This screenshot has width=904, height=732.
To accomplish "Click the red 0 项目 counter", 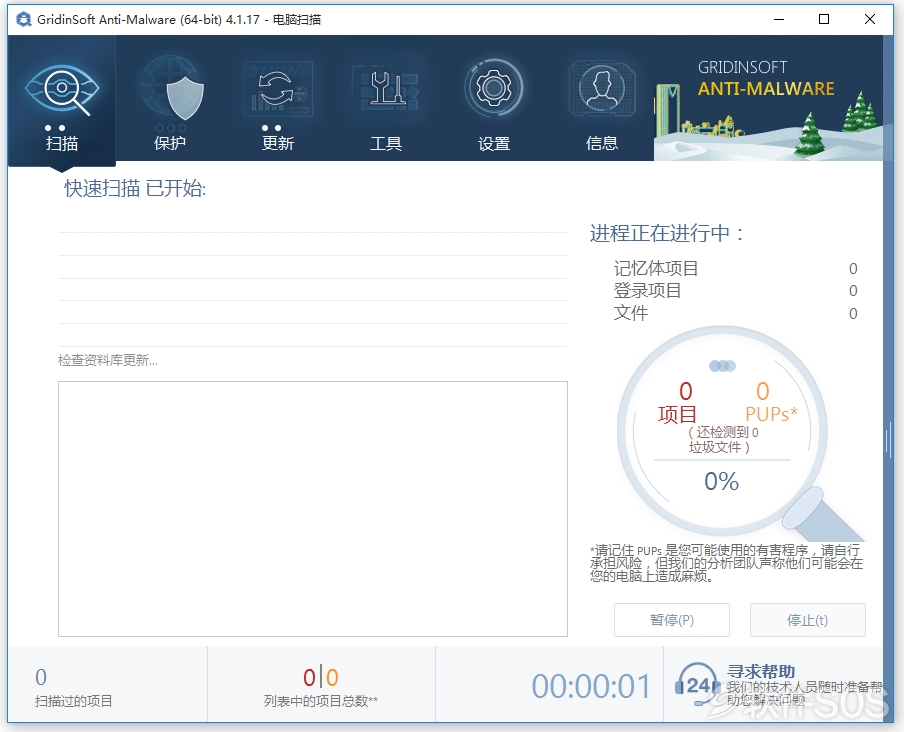I will 678,402.
